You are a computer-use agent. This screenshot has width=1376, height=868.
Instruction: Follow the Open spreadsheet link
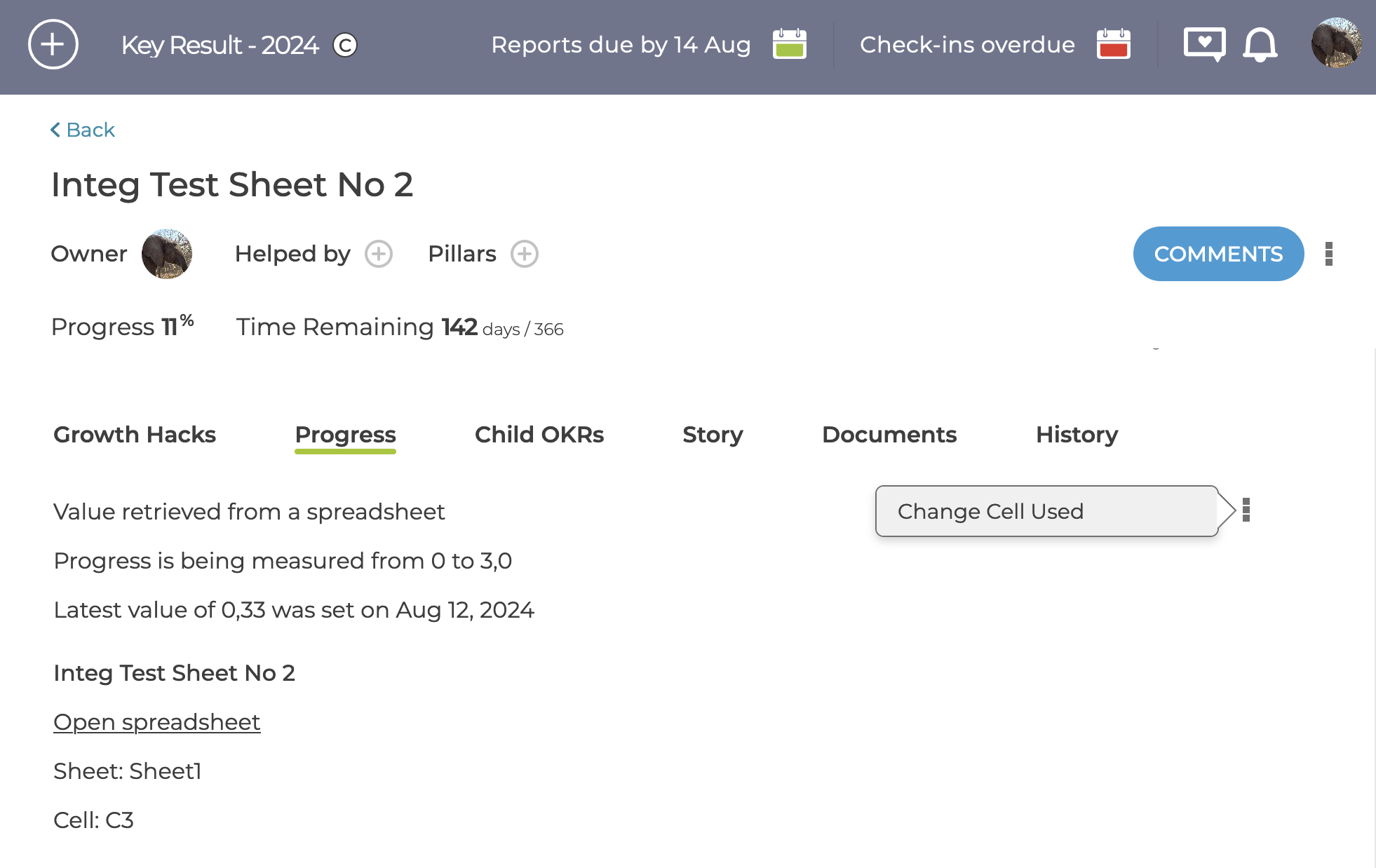(x=157, y=722)
